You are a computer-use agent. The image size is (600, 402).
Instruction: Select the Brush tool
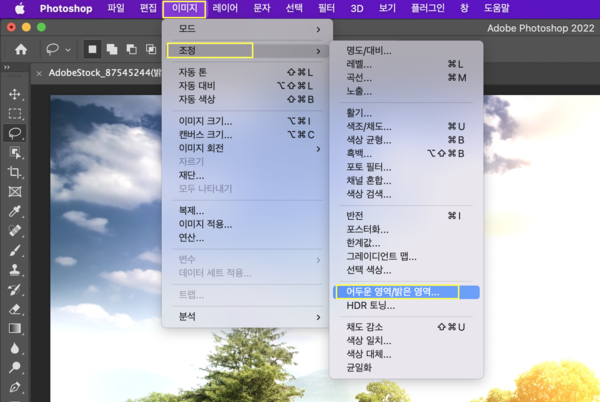(15, 251)
